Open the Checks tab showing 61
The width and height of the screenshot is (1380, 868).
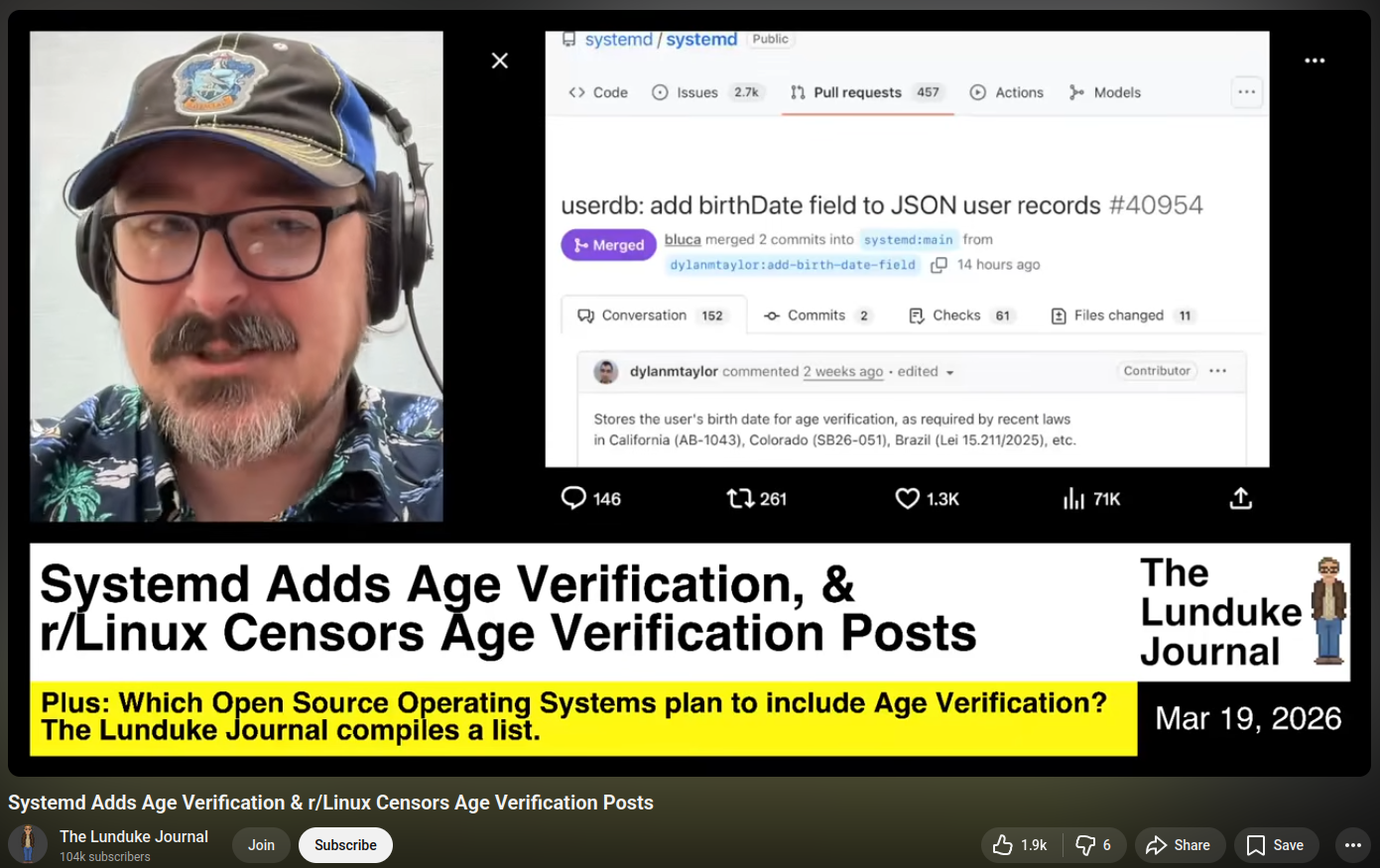962,315
